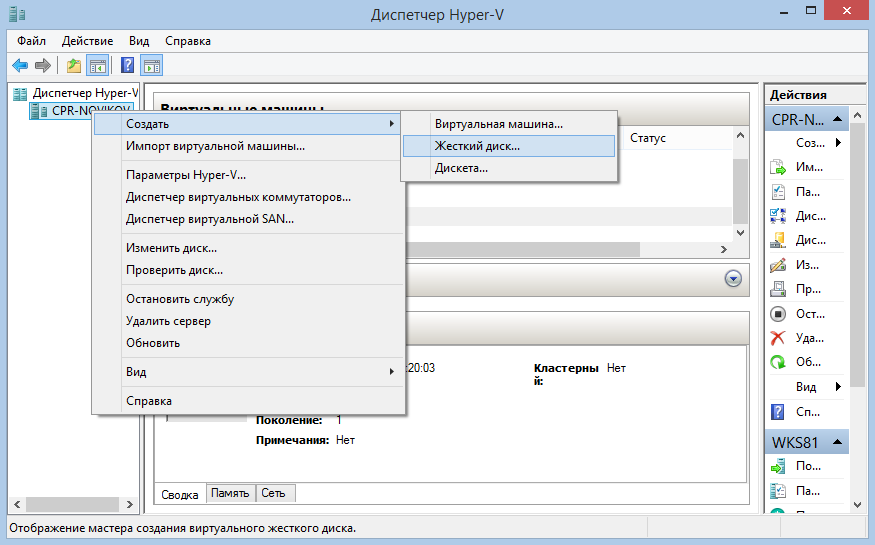This screenshot has height=545, width=875.
Task: Click the blue Help toolbar icon
Action: coord(127,66)
